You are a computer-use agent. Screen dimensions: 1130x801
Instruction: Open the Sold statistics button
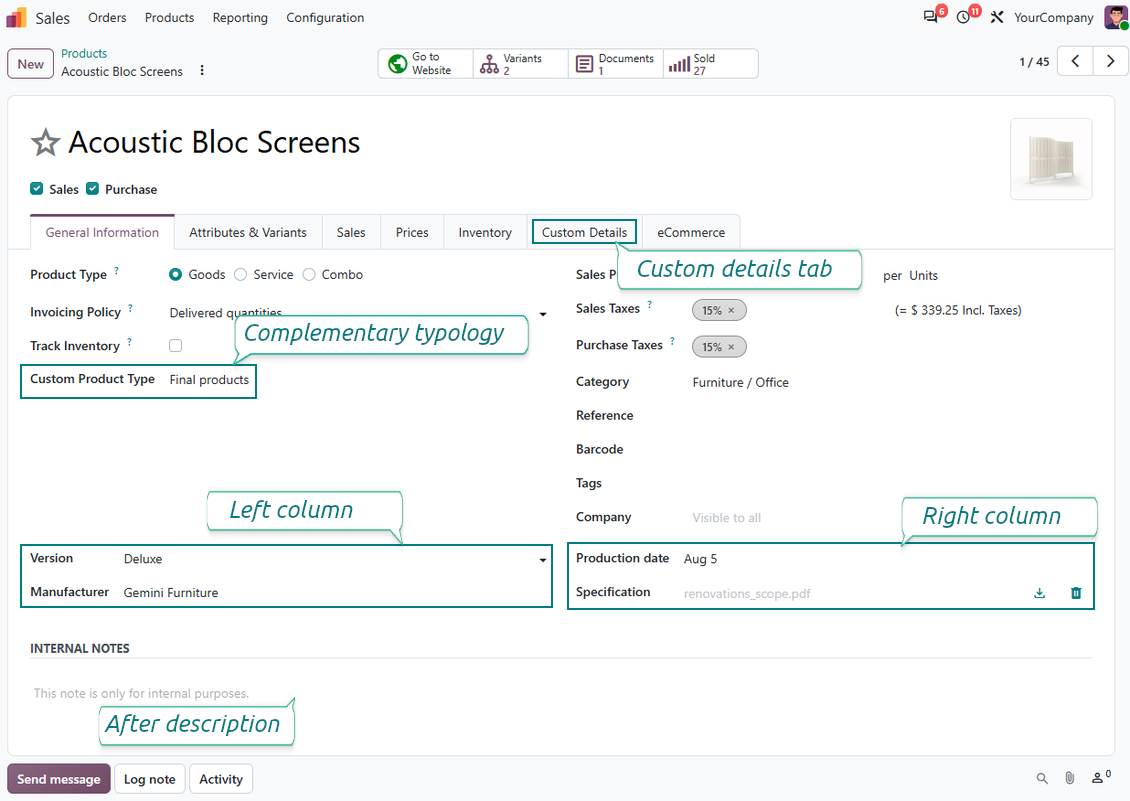coord(711,63)
